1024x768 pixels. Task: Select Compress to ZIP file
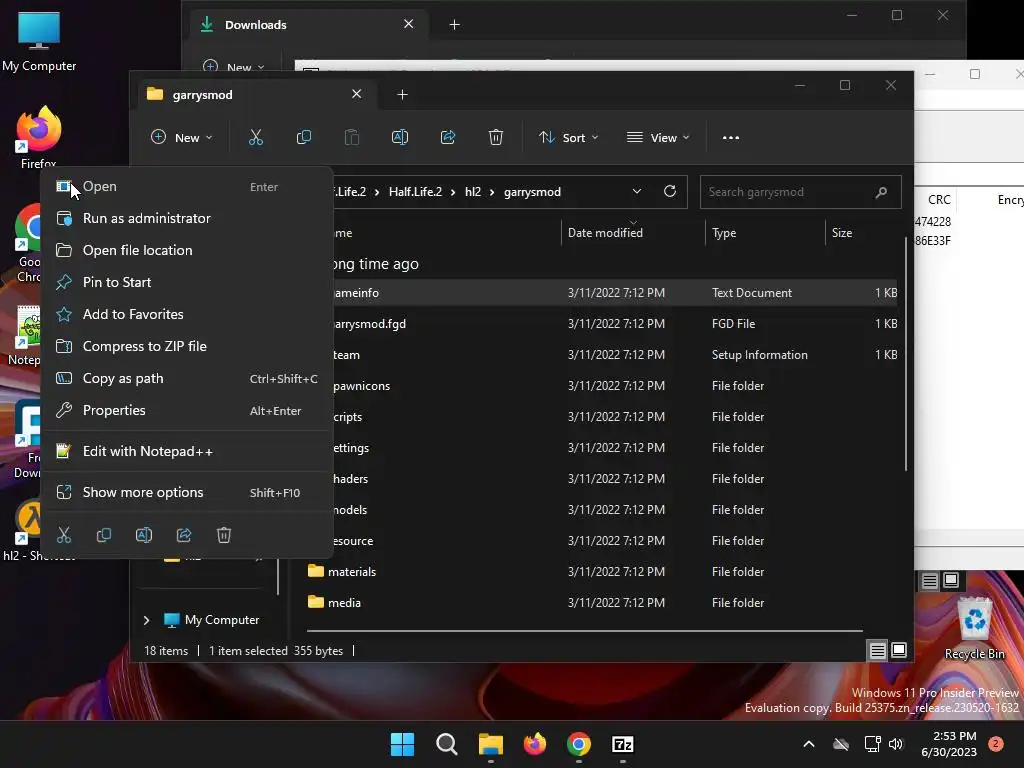(x=186, y=346)
